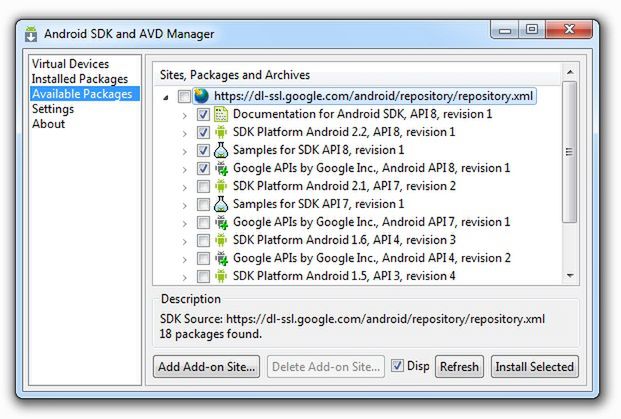Click flask icon for Samples API 8
Screen dimensions: 621x419
point(221,151)
